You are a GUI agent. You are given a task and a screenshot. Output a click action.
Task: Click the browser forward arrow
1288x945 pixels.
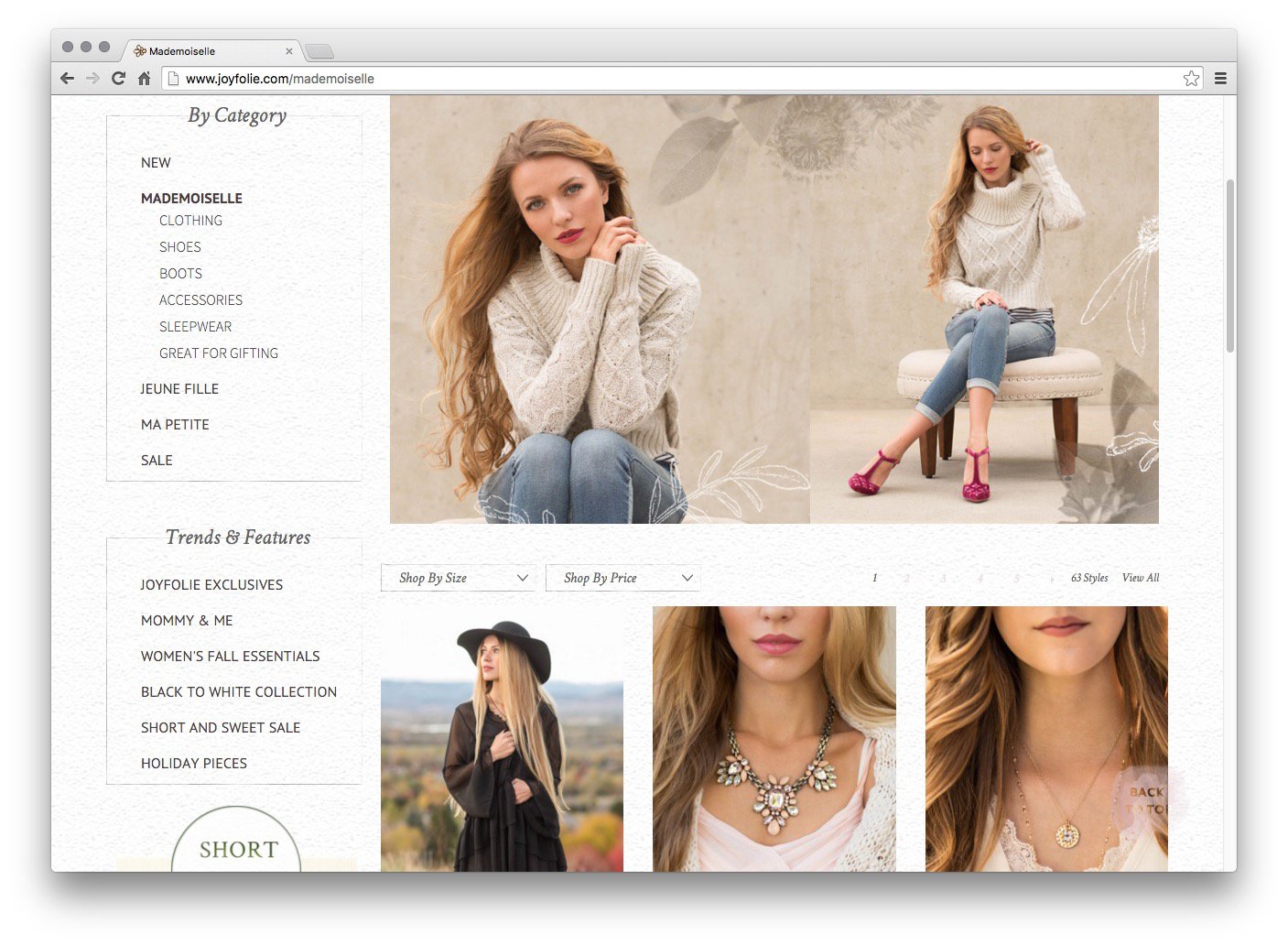[x=92, y=79]
